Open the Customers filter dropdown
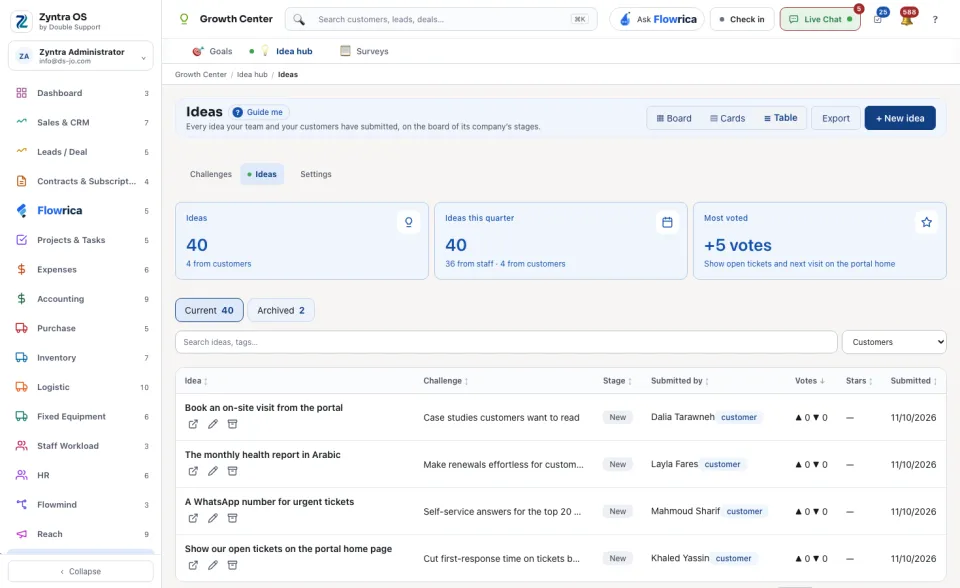The height and width of the screenshot is (588, 960). (x=894, y=342)
